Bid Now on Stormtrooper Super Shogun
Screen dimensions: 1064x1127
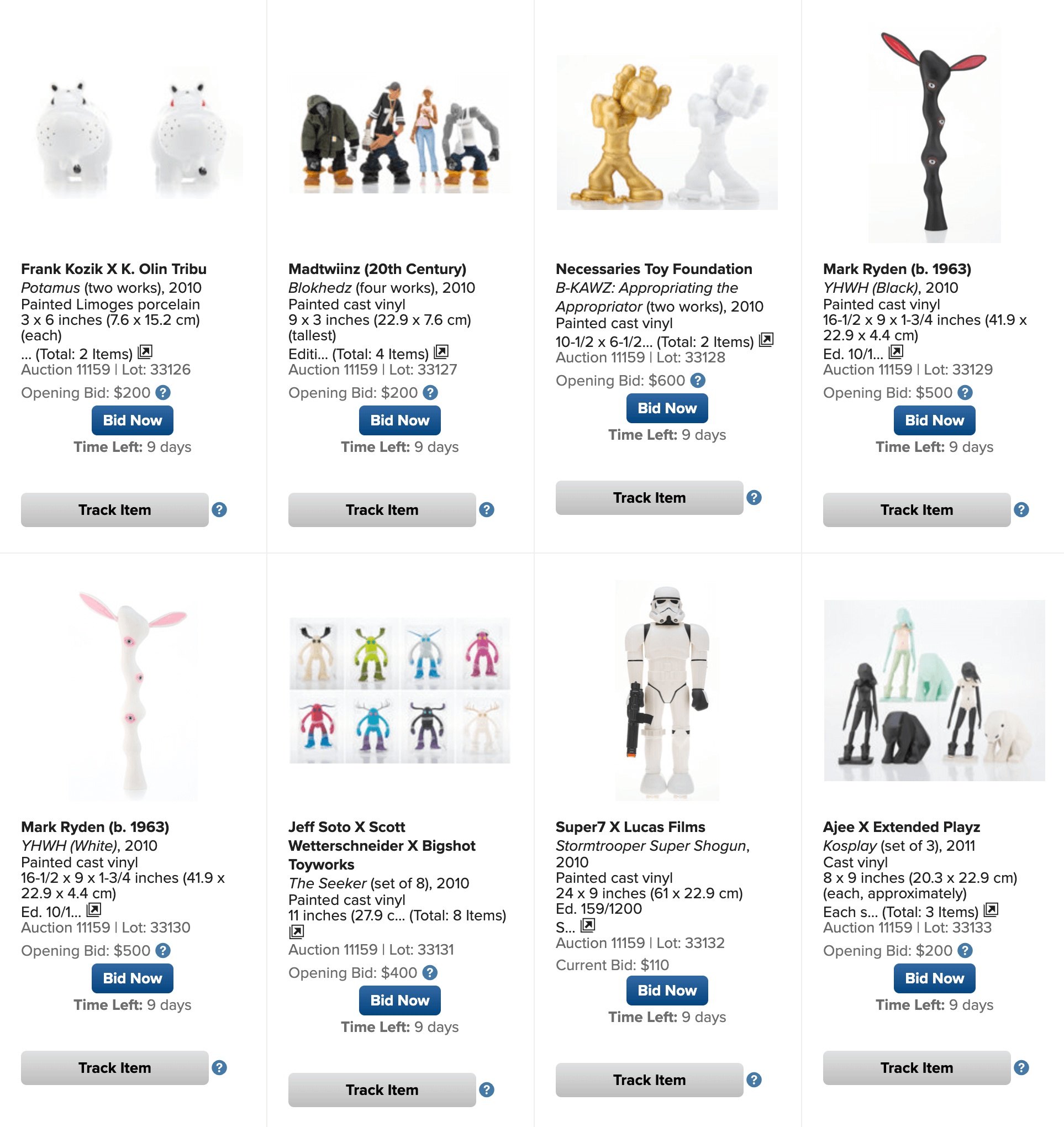(667, 991)
